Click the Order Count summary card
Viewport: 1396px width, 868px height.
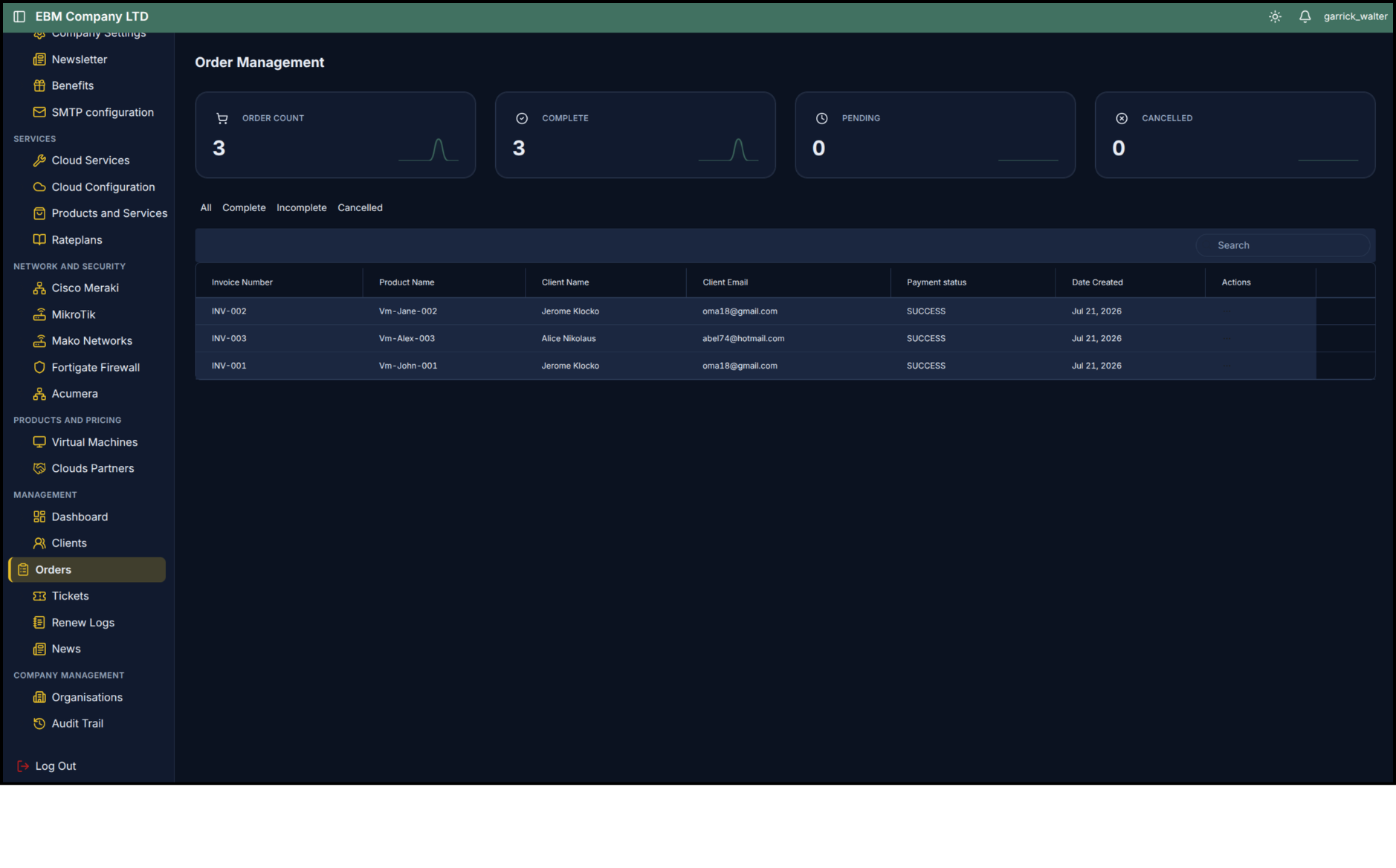(335, 135)
